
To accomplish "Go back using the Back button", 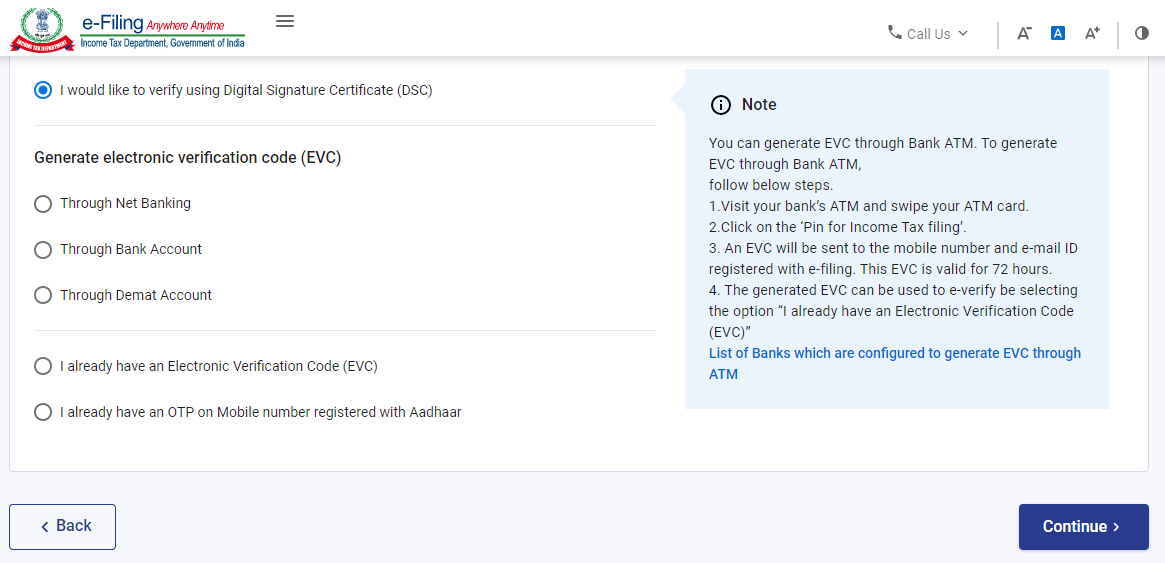I will point(62,527).
